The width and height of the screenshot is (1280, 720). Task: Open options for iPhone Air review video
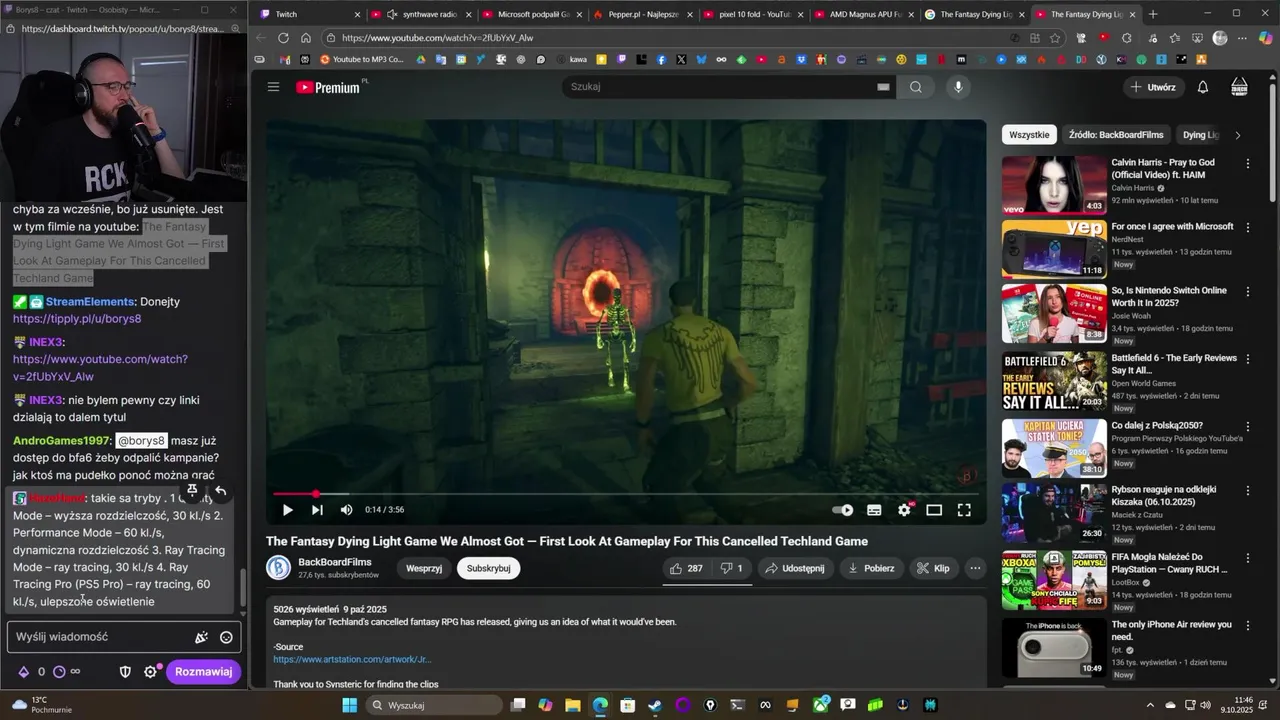tap(1247, 625)
